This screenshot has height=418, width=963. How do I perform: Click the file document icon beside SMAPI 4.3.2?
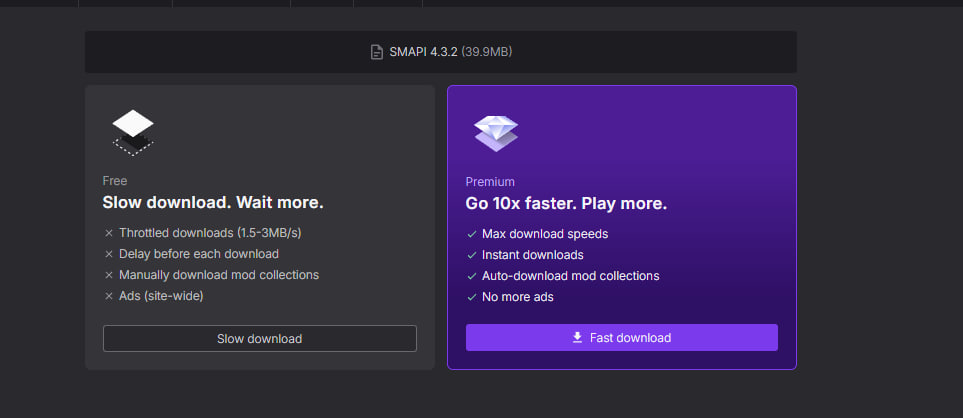pos(376,52)
